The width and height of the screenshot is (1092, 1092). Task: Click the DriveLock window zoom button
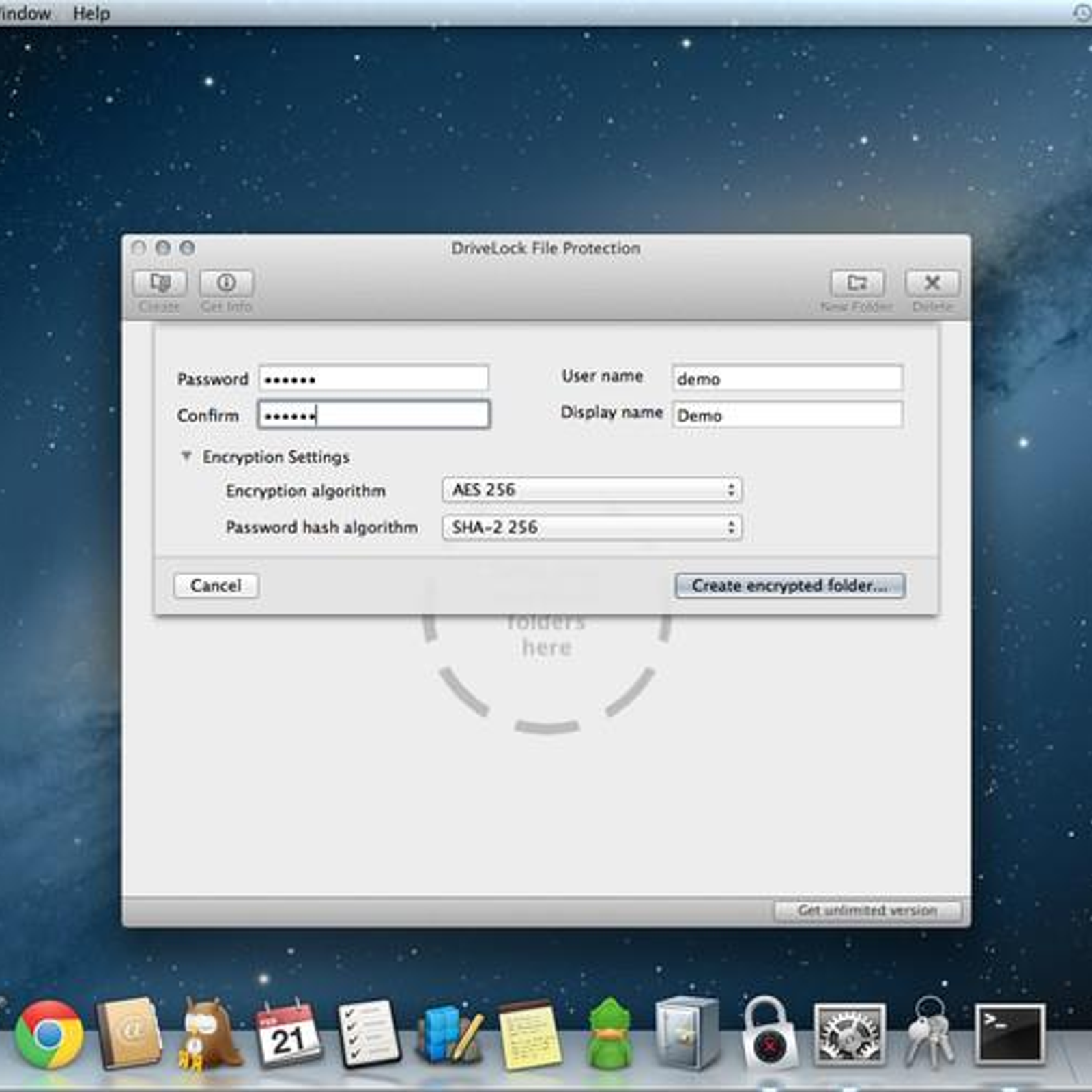click(x=187, y=248)
